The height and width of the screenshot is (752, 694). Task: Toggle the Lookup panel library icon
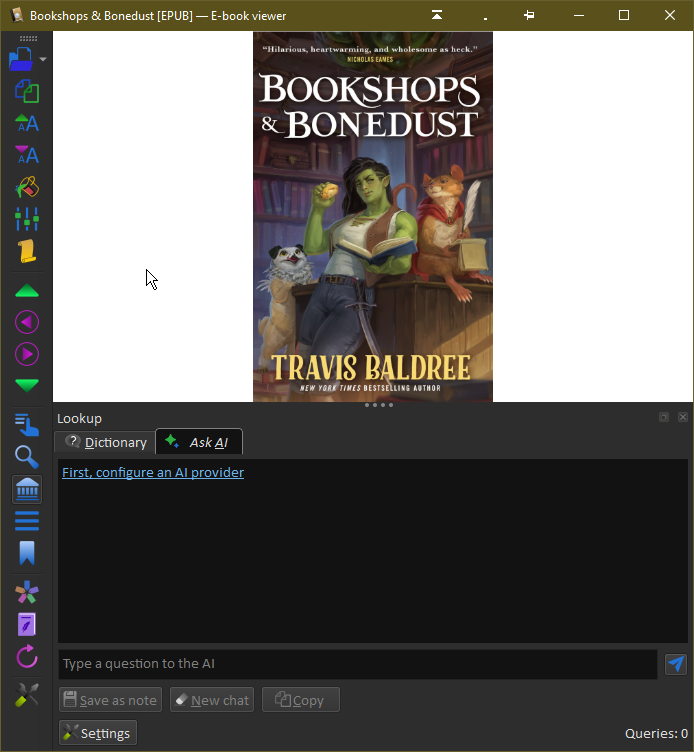(x=27, y=490)
